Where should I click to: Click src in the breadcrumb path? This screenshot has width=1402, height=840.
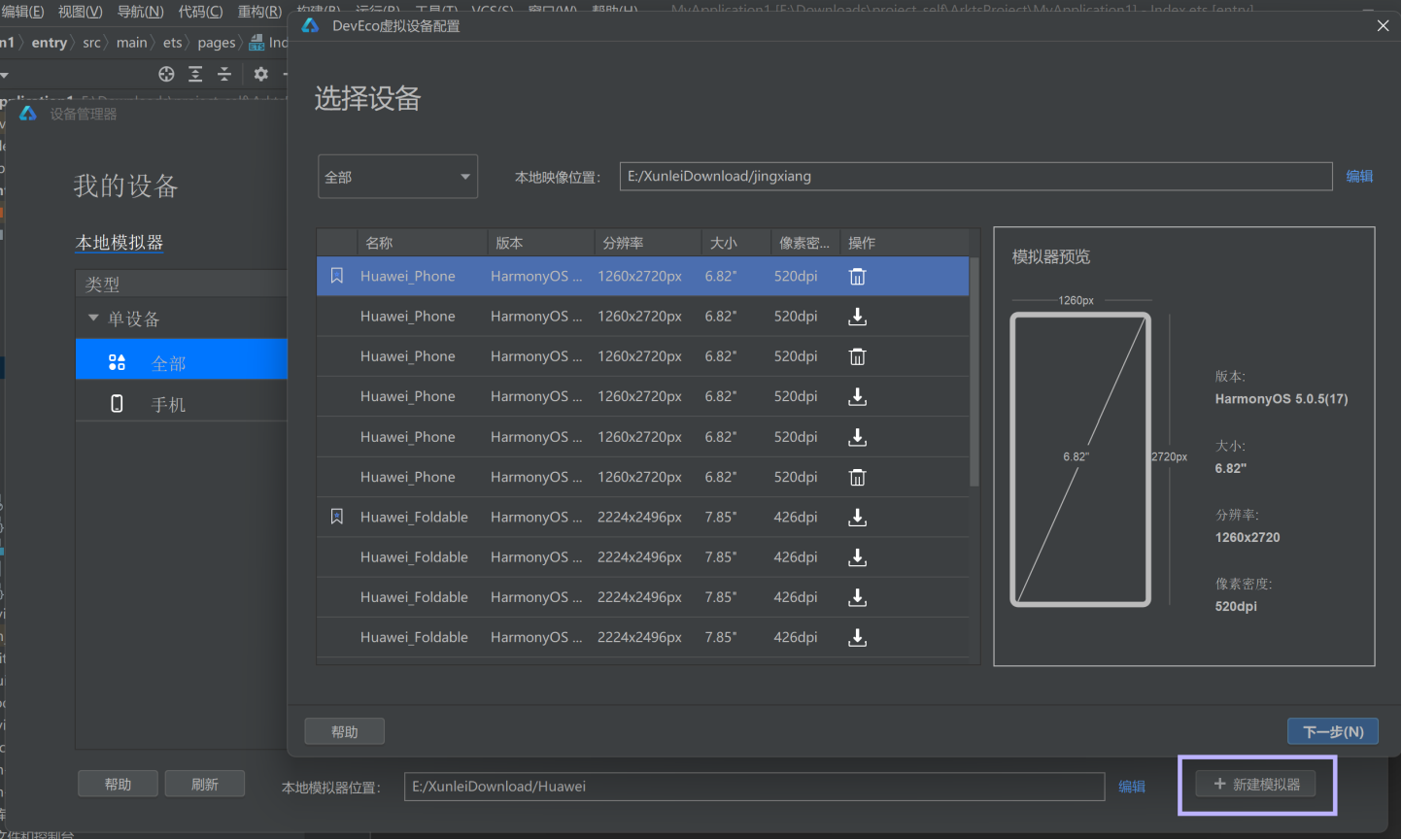point(91,42)
